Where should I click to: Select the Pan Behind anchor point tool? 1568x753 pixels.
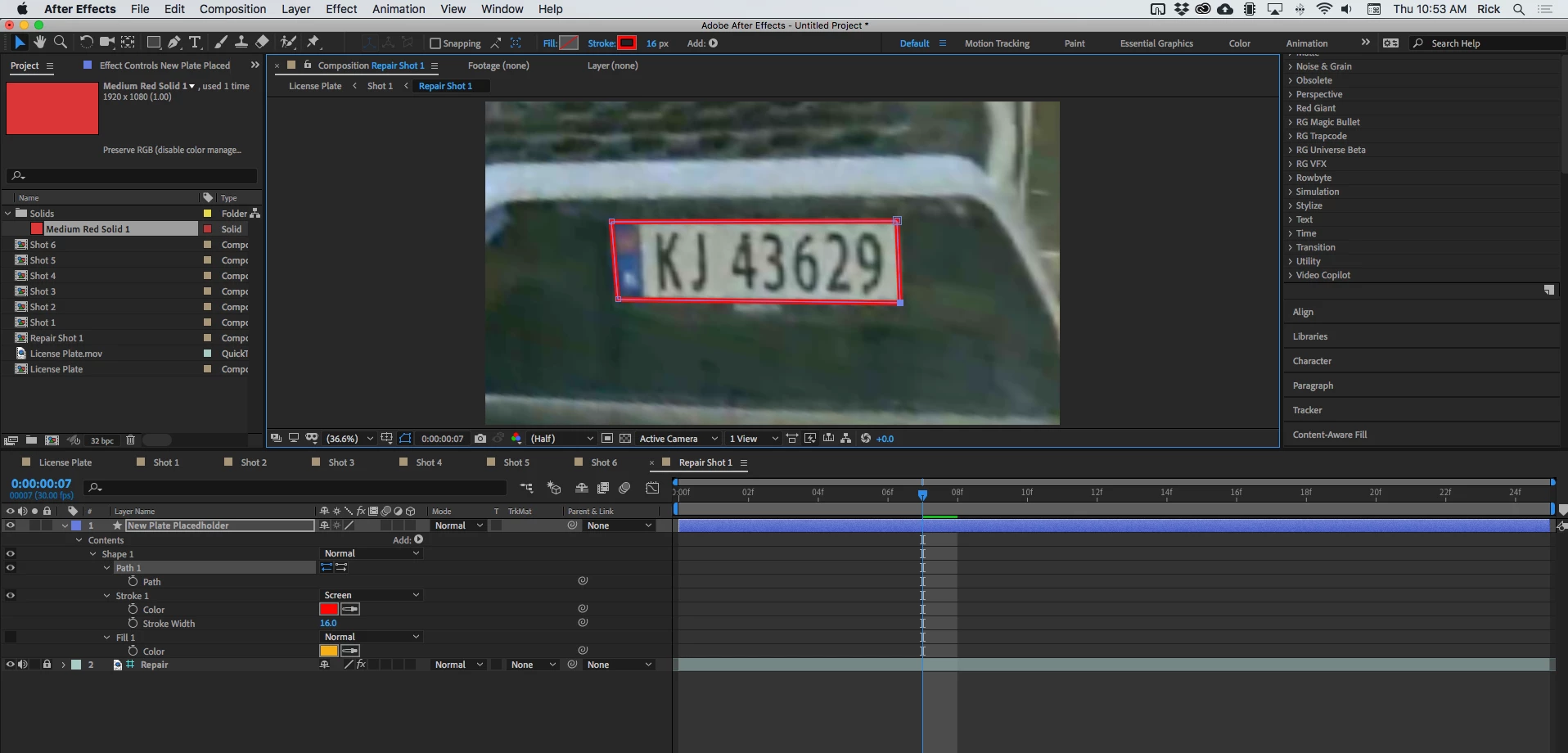point(128,43)
